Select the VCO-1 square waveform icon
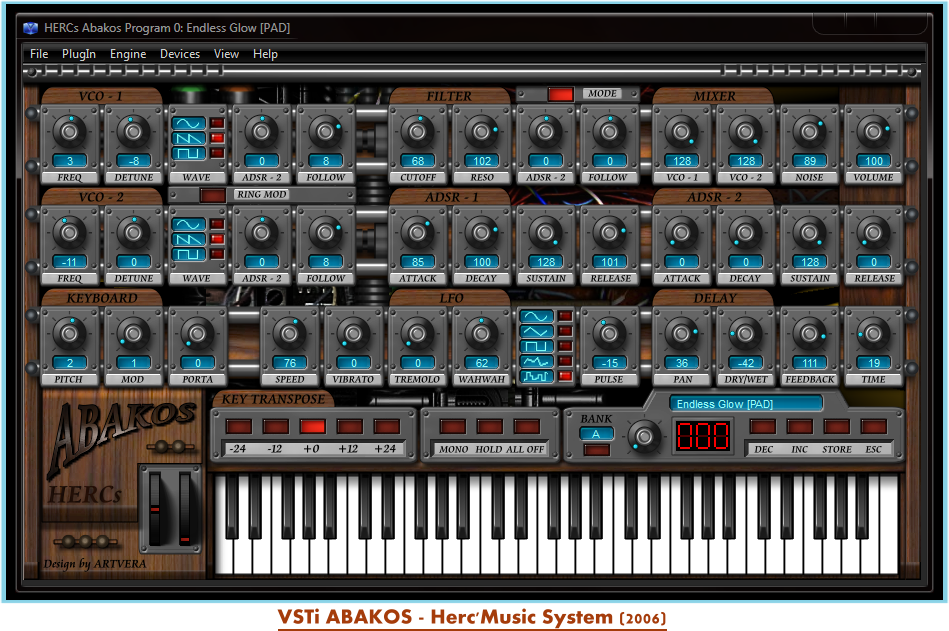This screenshot has height=631, width=949. [x=188, y=153]
